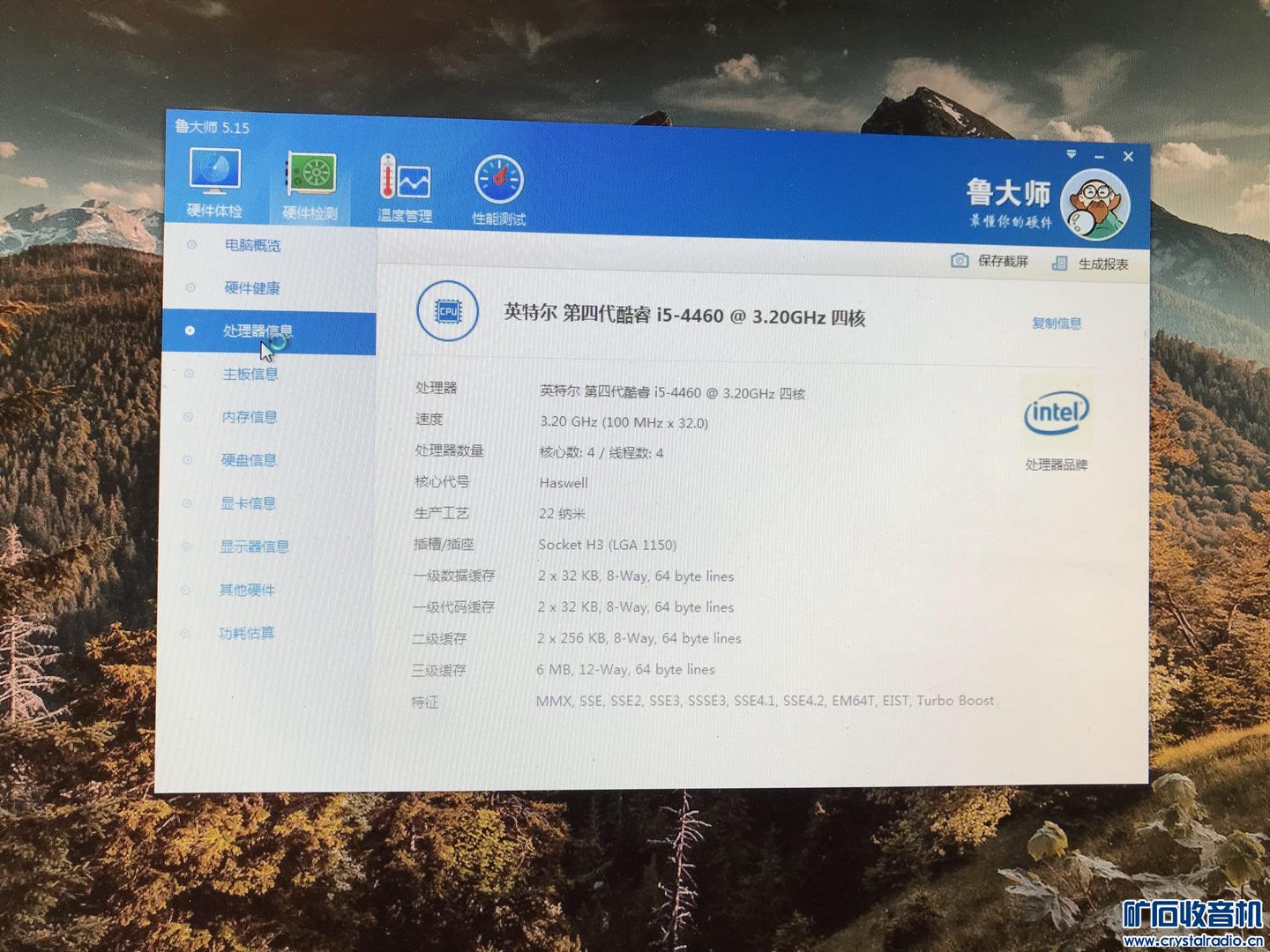
Task: Click the value 核心数: 4 / 线程数: 4
Action: (x=601, y=453)
